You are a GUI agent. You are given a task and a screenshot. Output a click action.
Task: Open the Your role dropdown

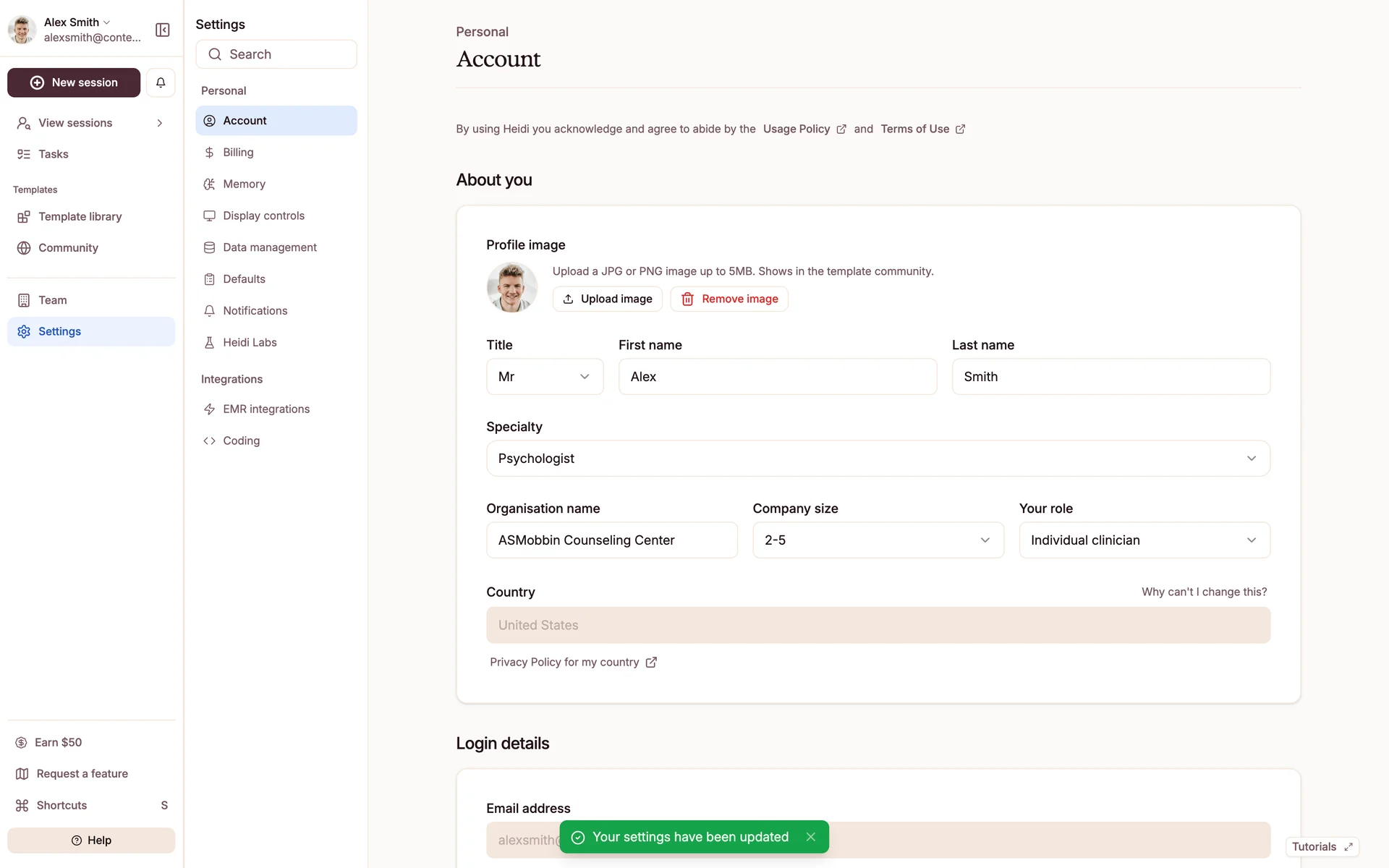pyautogui.click(x=1144, y=540)
